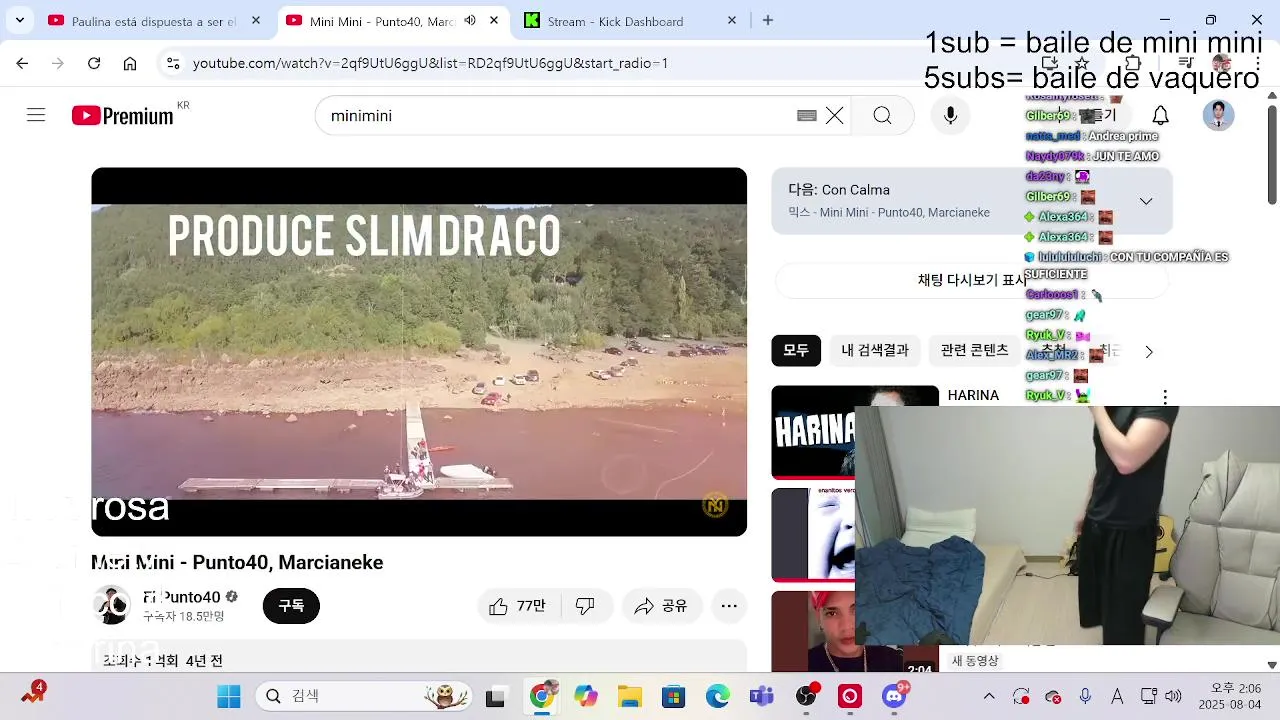Open Chrome from the taskbar
This screenshot has width=1280, height=720.
point(541,697)
